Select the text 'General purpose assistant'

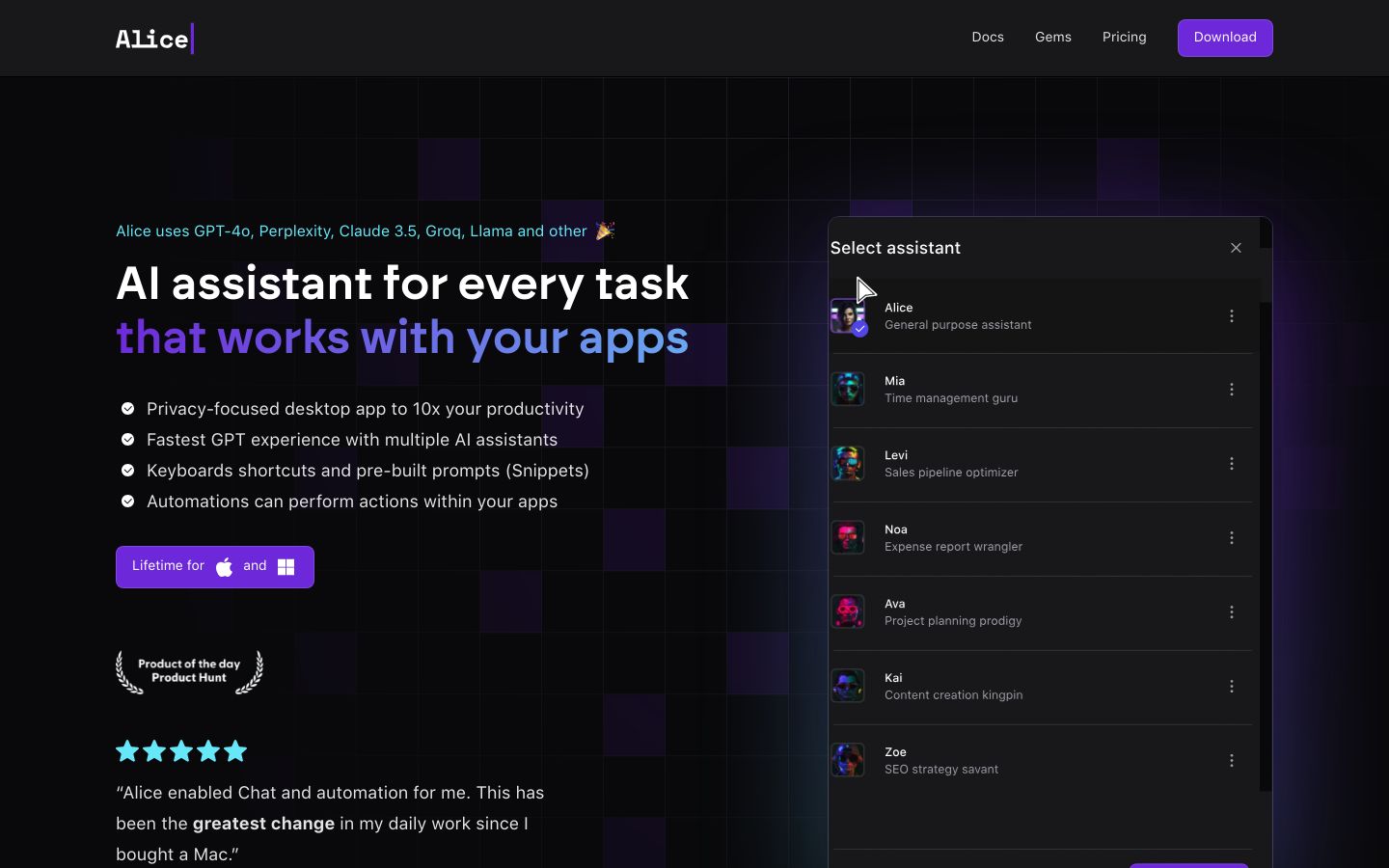(x=958, y=325)
